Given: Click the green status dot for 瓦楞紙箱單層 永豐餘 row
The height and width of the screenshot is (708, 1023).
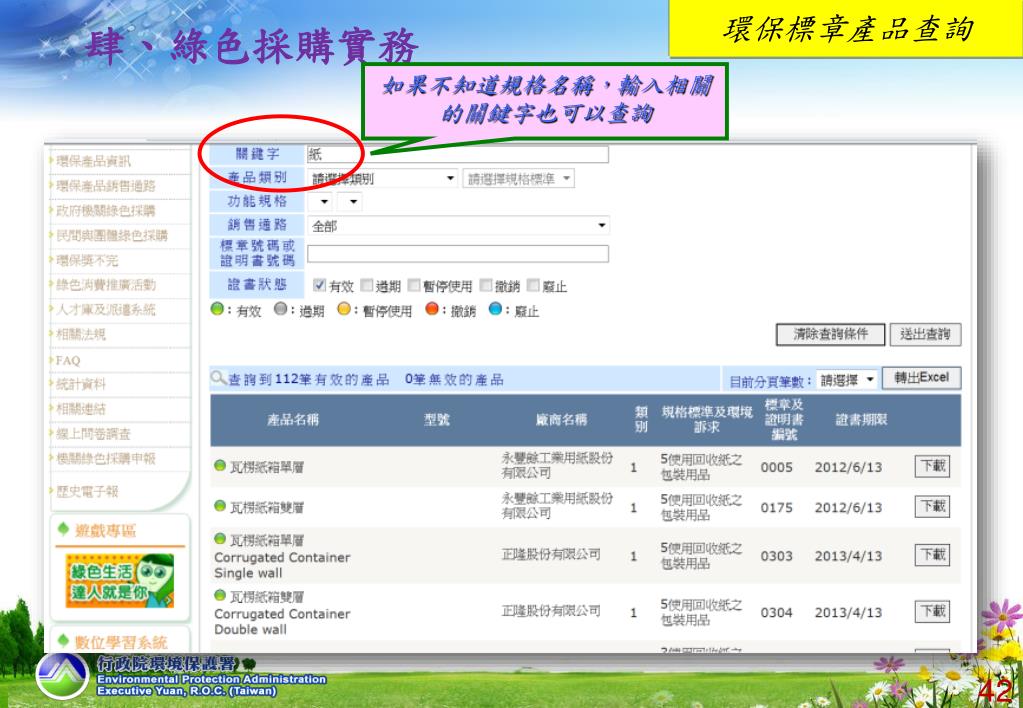Looking at the screenshot, I should (220, 465).
